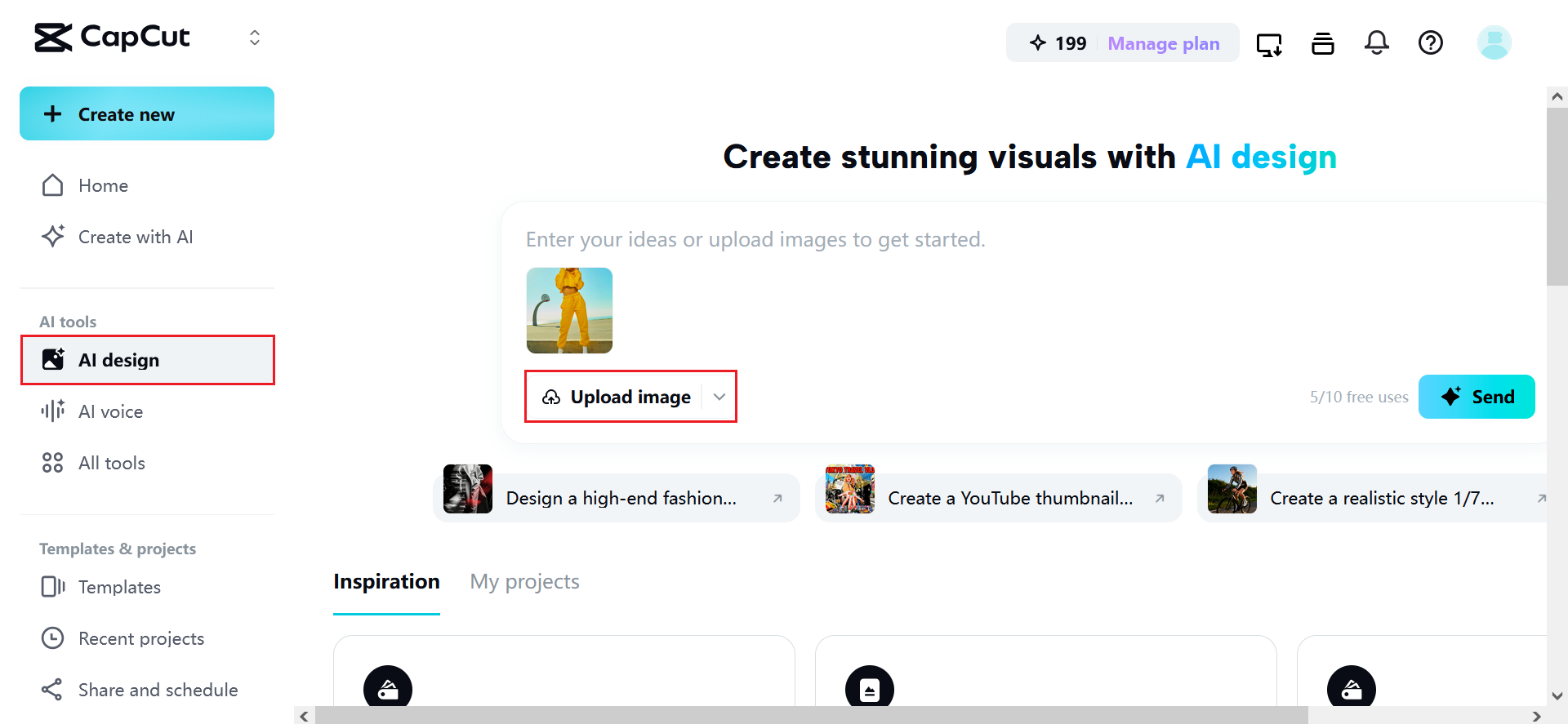
Task: Click the notifications bell icon
Action: 1376,42
